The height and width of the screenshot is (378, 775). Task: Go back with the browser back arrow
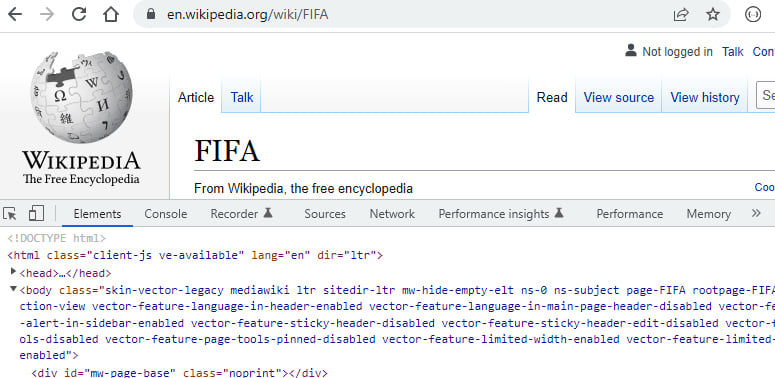click(x=15, y=14)
